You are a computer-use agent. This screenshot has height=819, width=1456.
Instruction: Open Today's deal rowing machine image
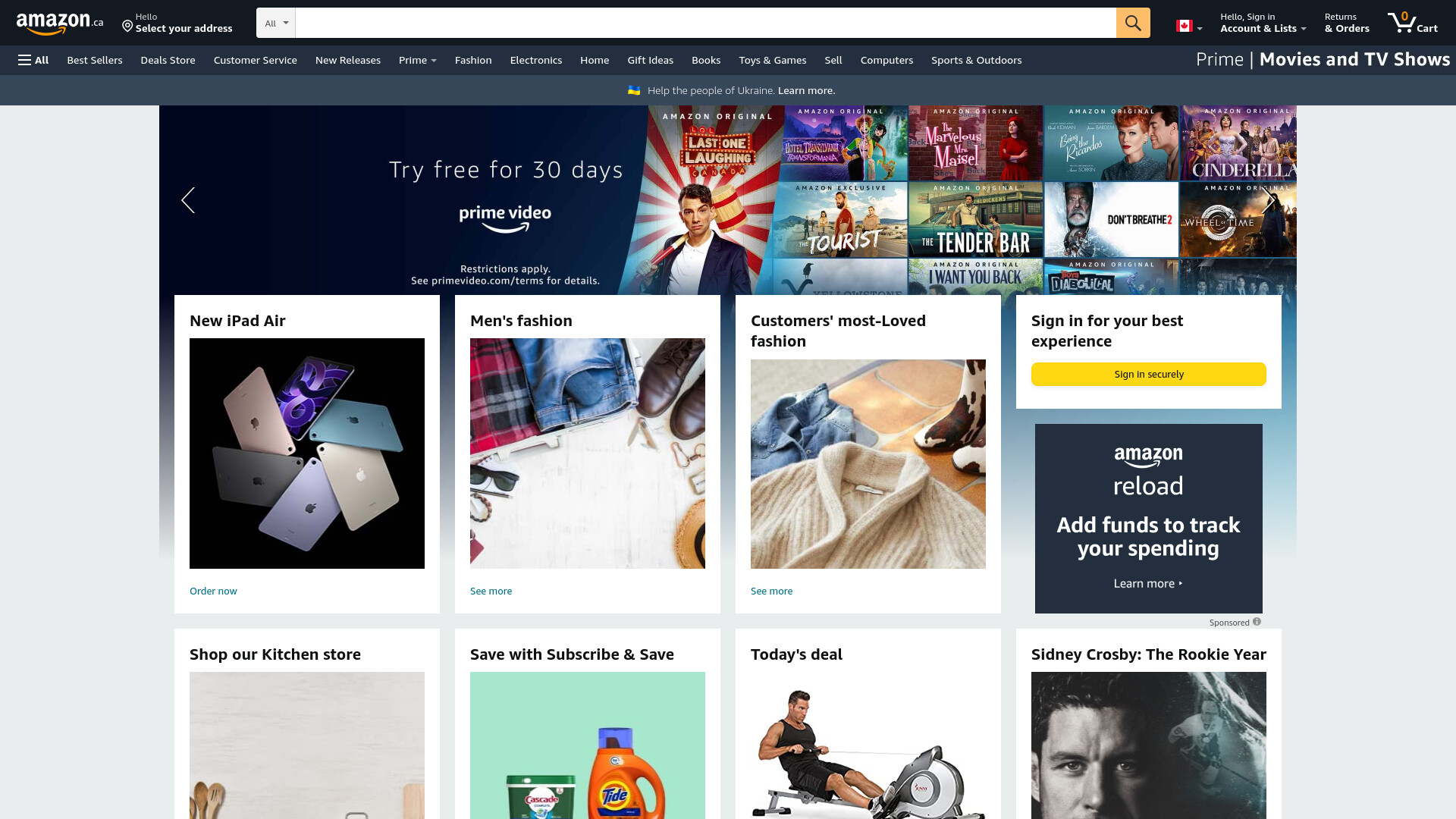pos(868,745)
